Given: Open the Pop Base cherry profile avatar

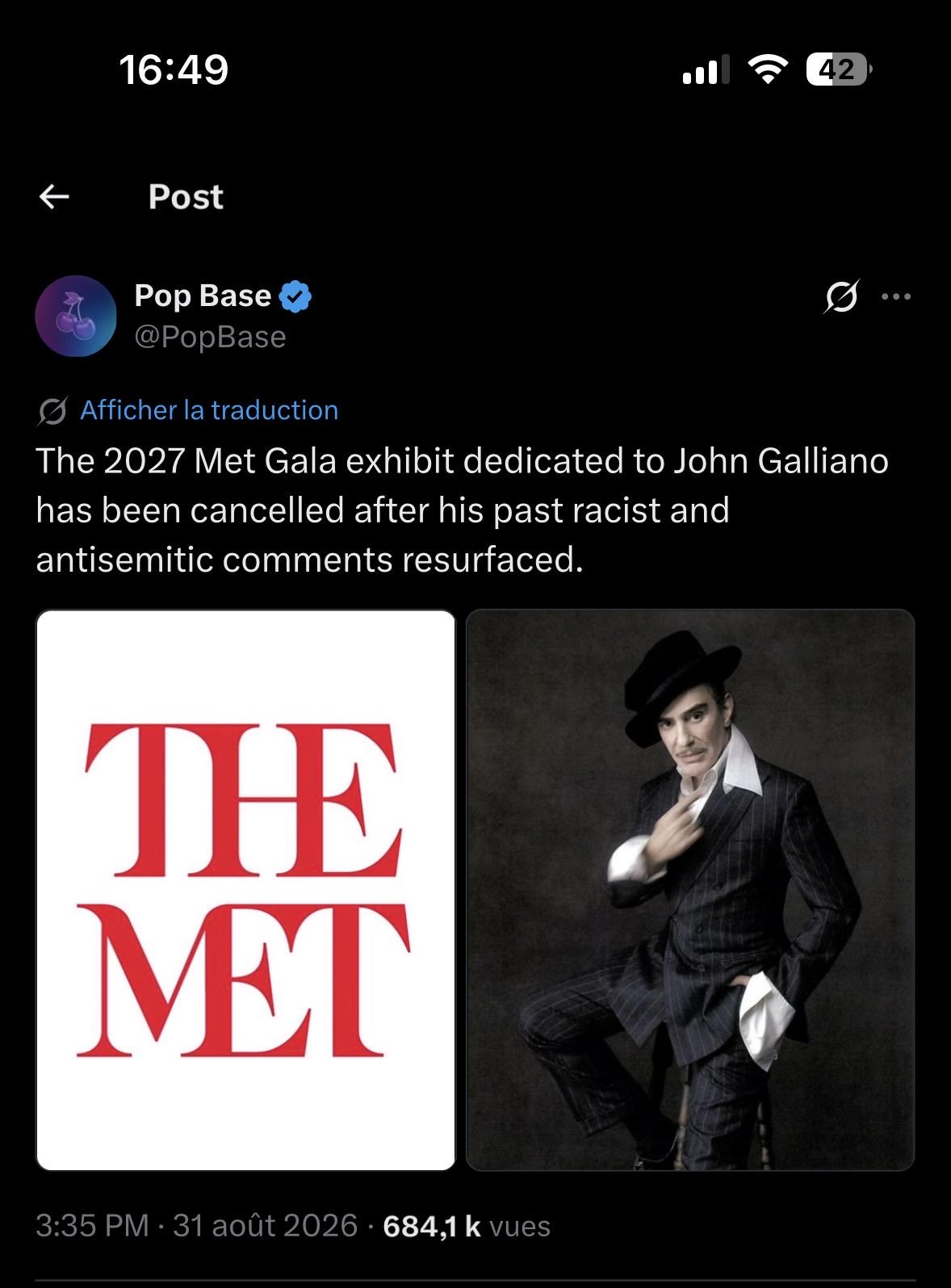Looking at the screenshot, I should pos(76,316).
